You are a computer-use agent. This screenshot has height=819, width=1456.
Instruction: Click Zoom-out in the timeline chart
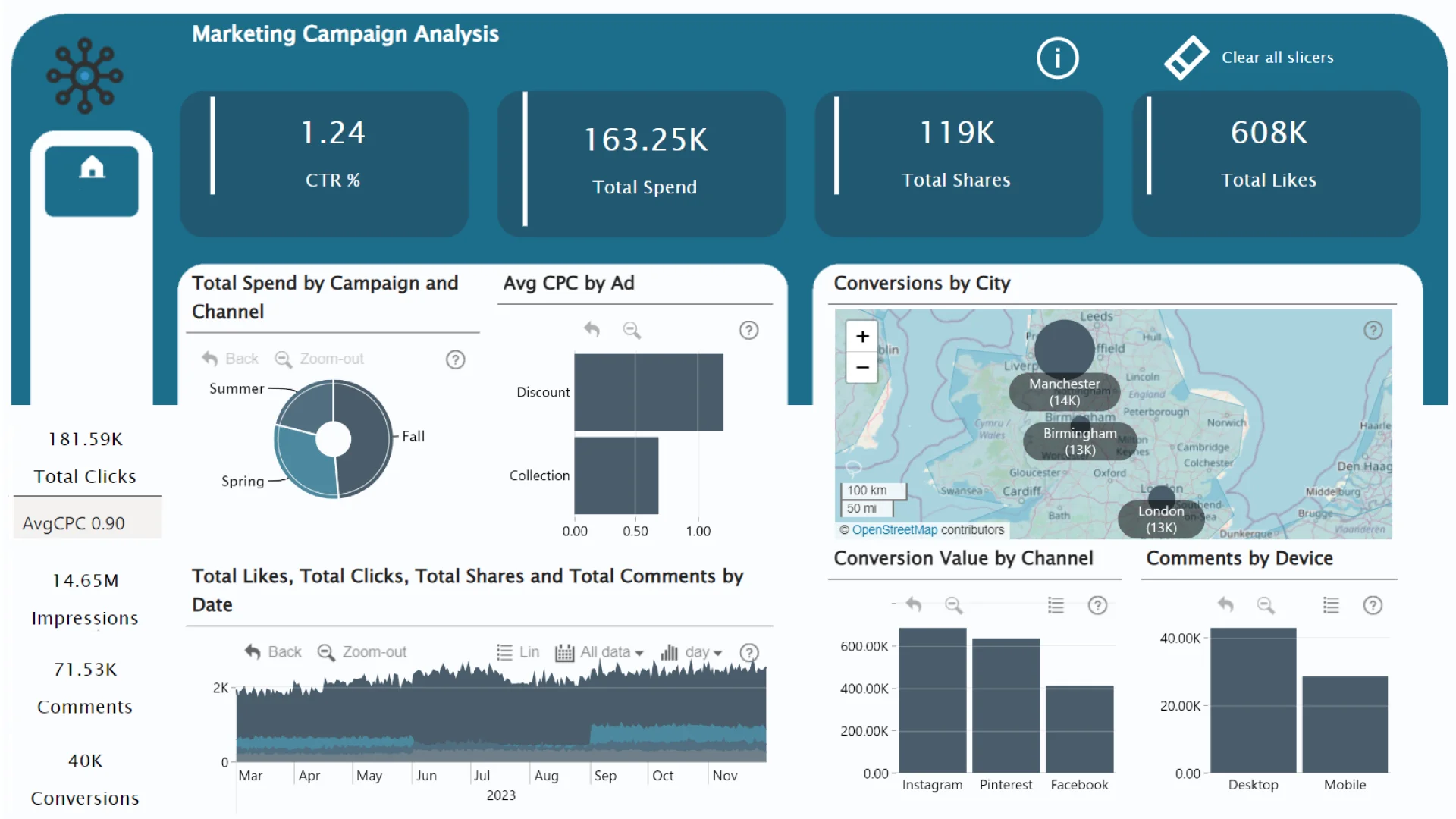pos(362,652)
